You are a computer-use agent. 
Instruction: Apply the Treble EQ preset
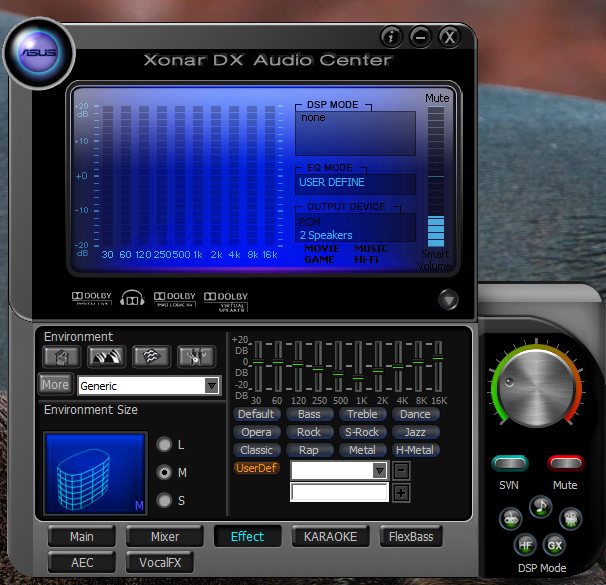(x=362, y=414)
